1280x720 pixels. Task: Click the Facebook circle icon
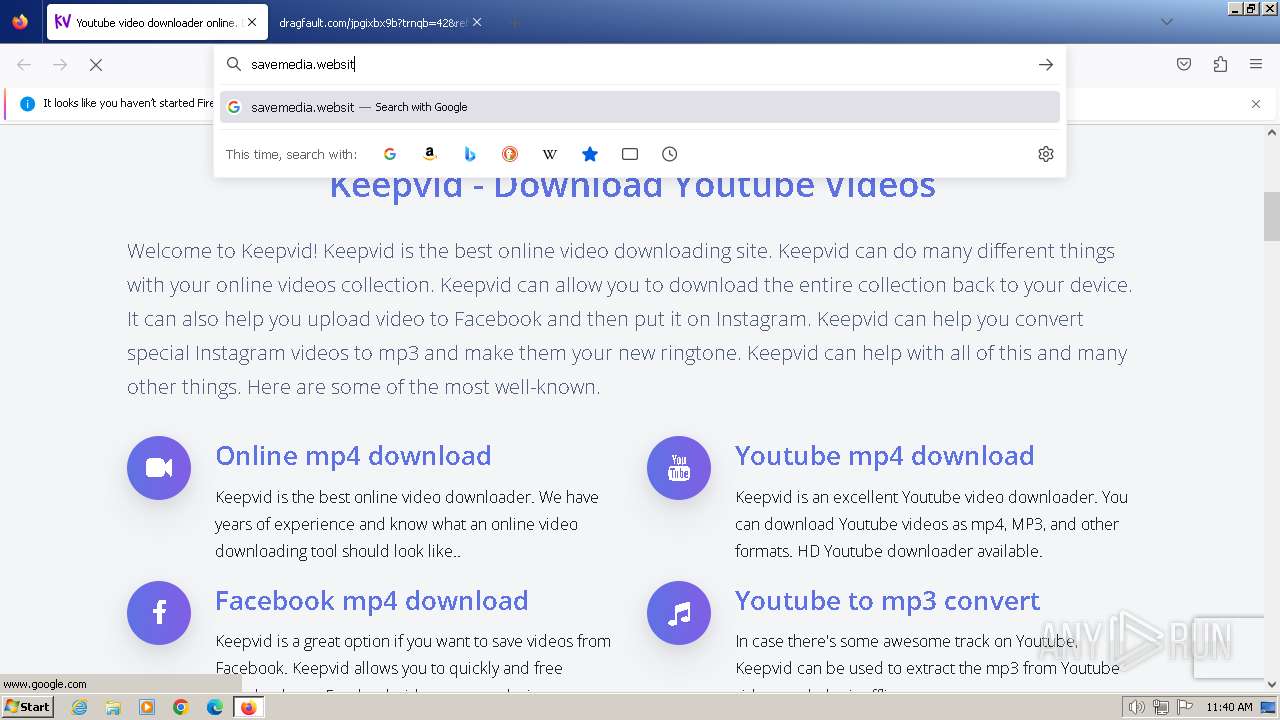[159, 613]
